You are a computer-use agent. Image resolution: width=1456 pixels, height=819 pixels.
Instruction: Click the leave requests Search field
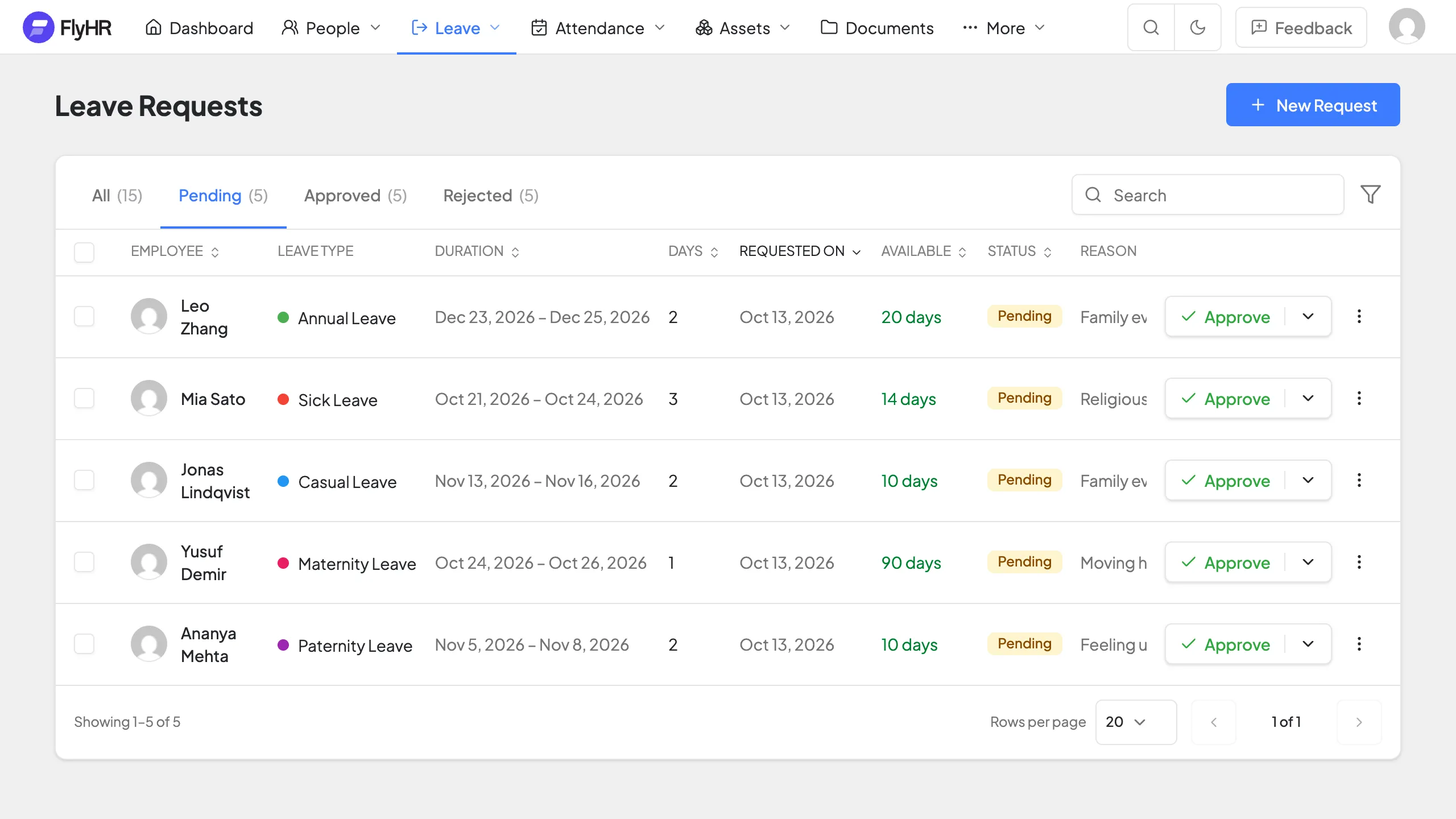tap(1208, 195)
